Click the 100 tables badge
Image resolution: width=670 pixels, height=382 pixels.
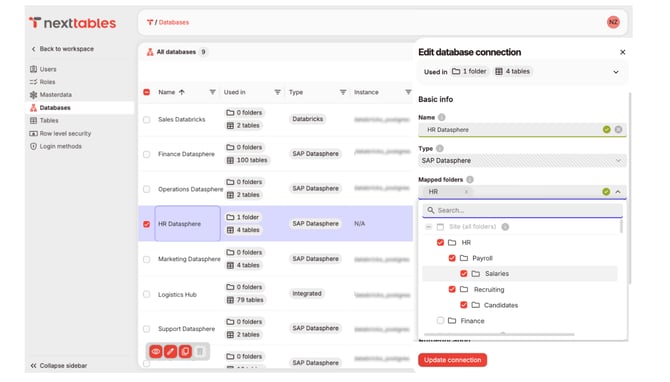click(x=247, y=160)
